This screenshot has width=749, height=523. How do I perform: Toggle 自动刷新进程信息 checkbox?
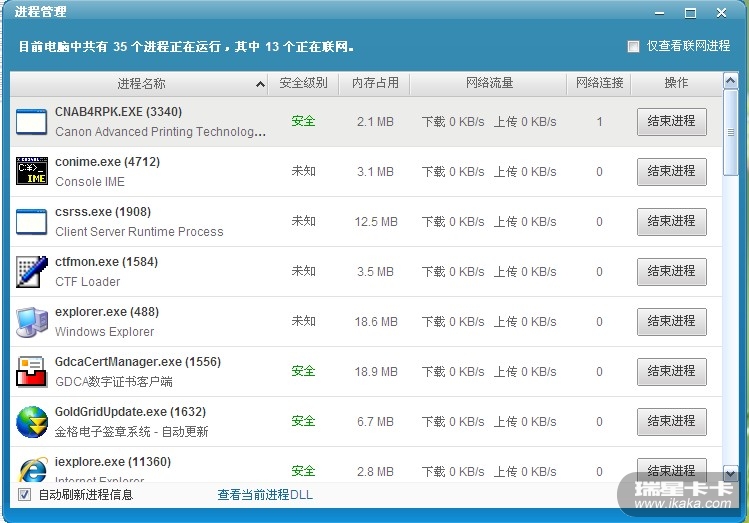click(x=25, y=495)
